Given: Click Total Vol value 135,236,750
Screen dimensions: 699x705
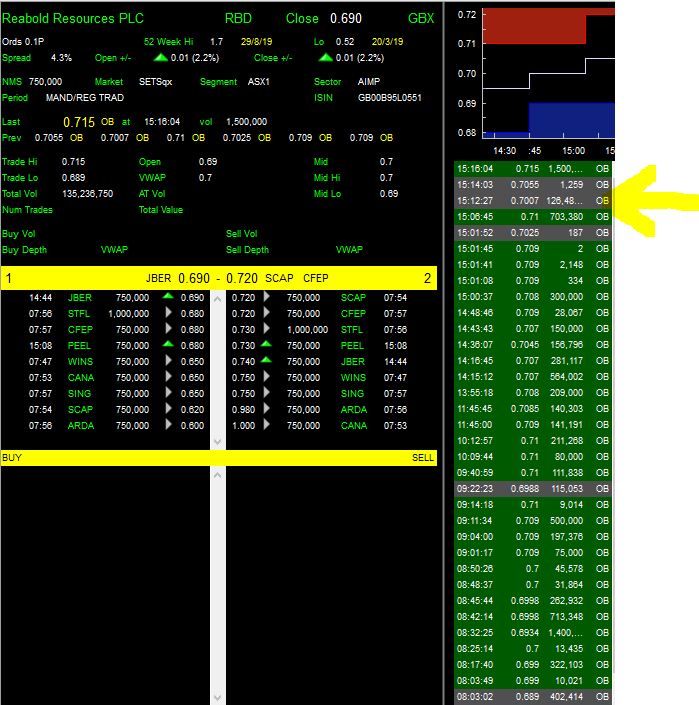Looking at the screenshot, I should coord(88,194).
